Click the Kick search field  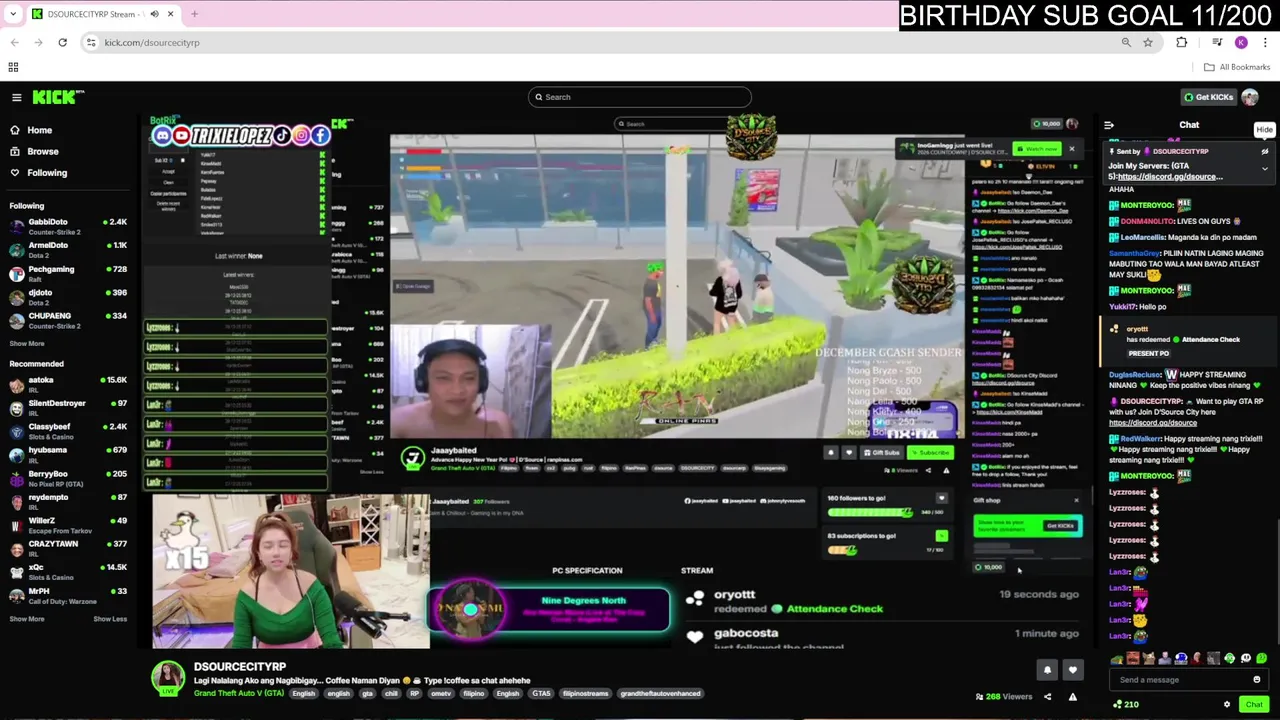pos(640,97)
